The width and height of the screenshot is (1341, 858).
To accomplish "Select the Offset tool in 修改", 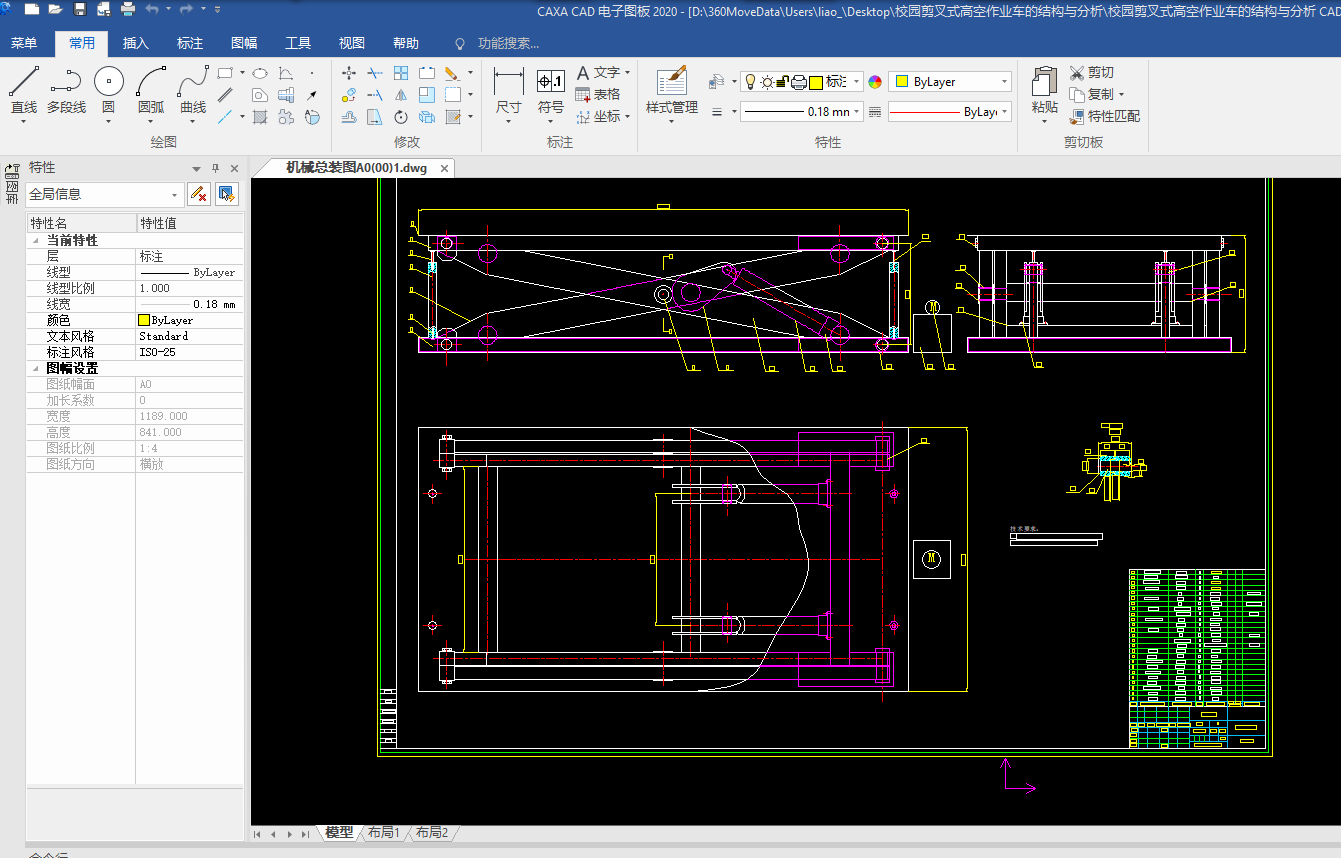I will tap(349, 117).
